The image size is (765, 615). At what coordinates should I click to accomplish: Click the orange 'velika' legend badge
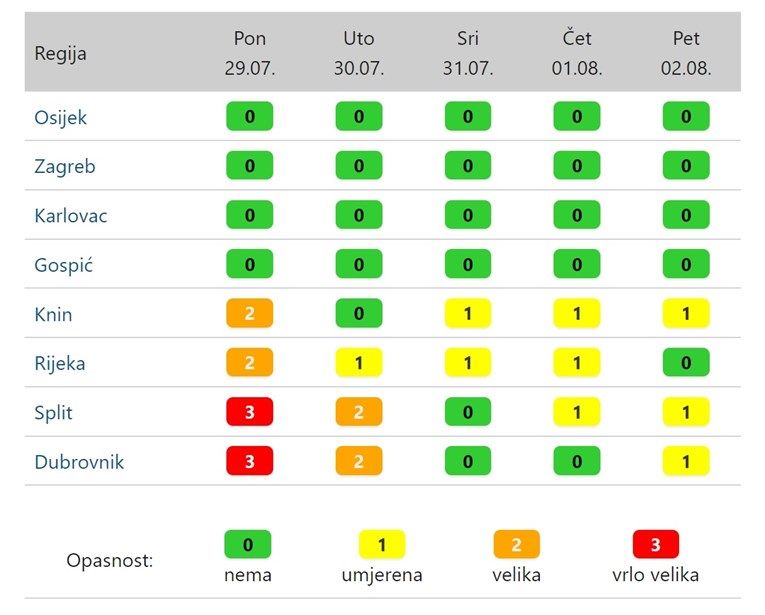[516, 545]
